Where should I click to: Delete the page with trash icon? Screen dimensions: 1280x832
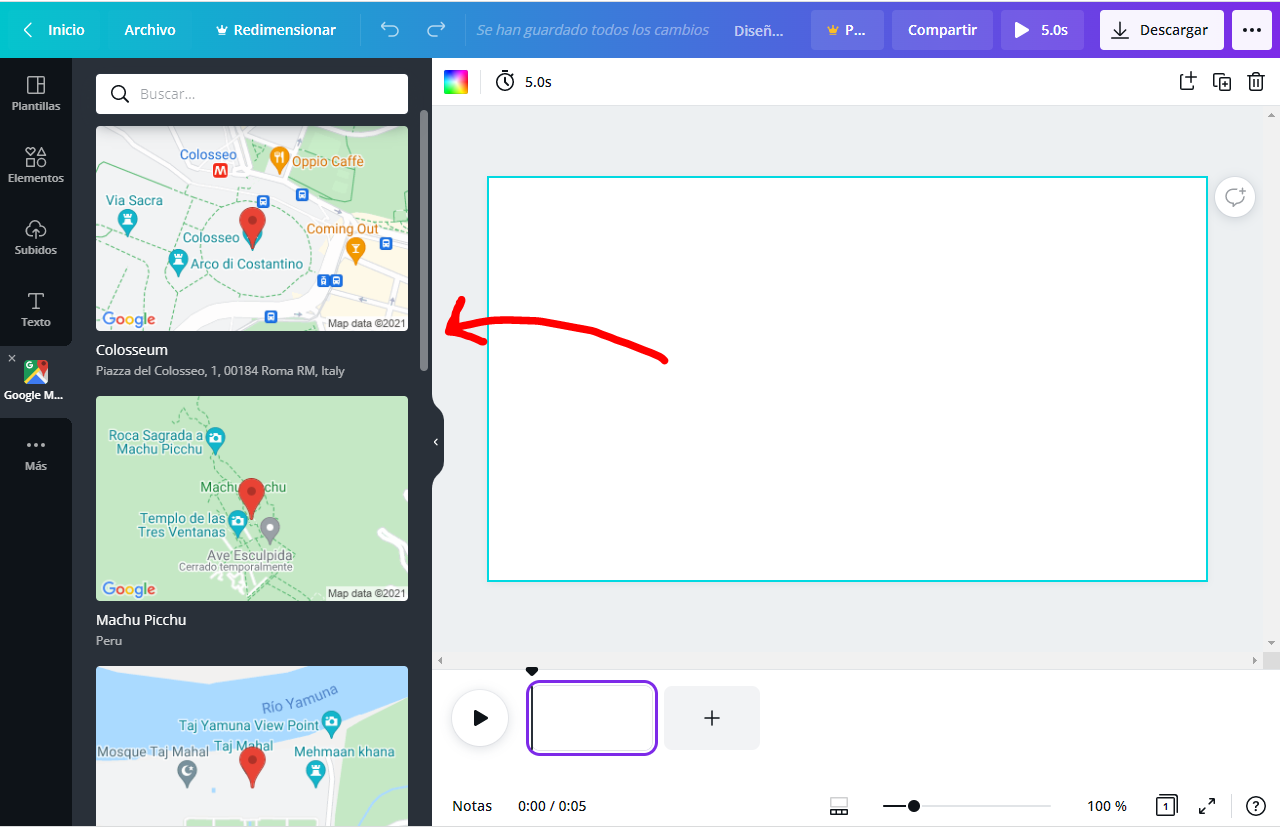tap(1256, 82)
